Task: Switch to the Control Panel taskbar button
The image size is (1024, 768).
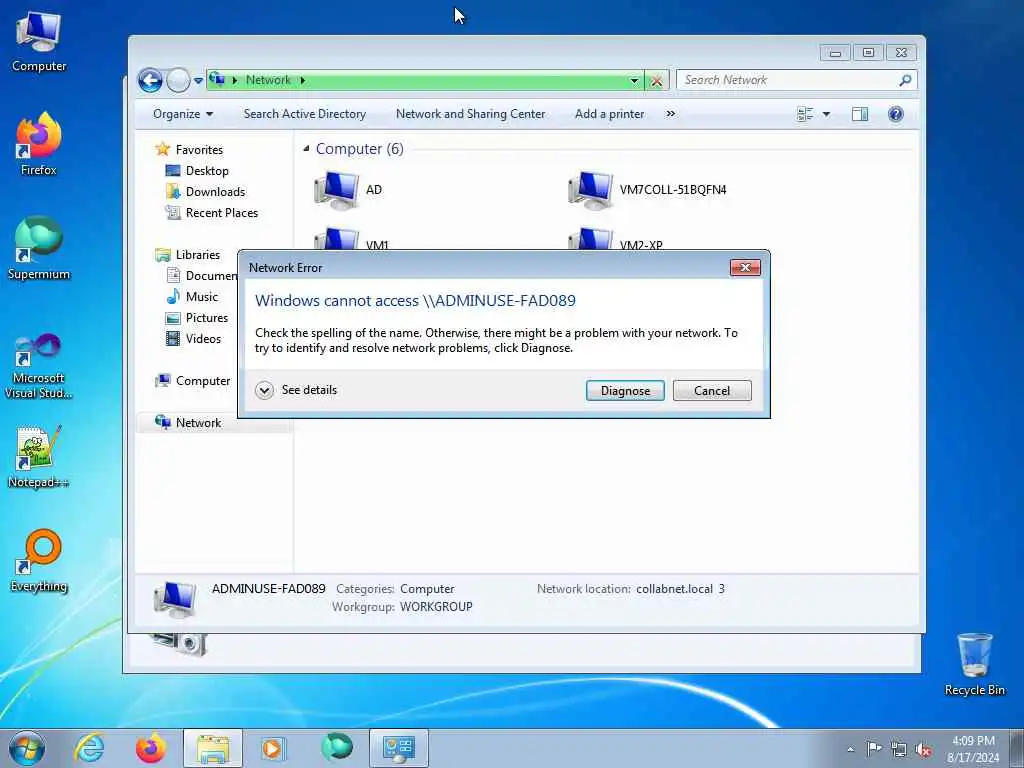Action: click(399, 748)
